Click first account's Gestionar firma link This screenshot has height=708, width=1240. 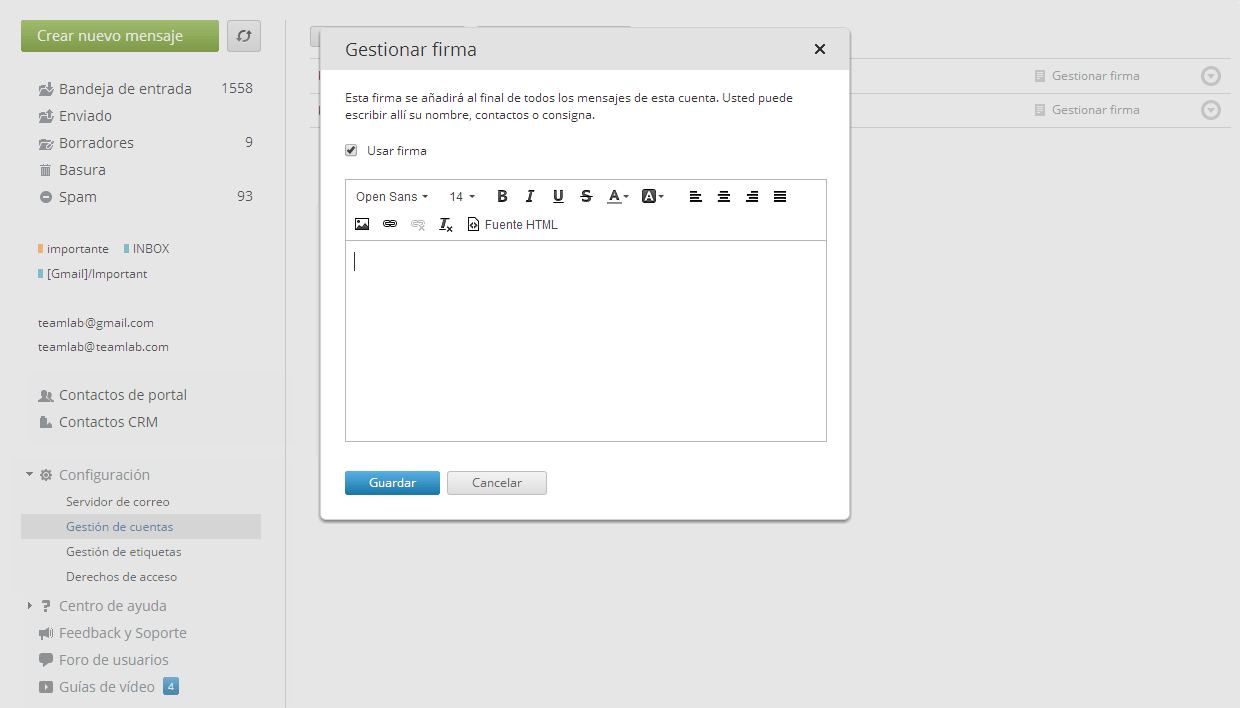1087,75
